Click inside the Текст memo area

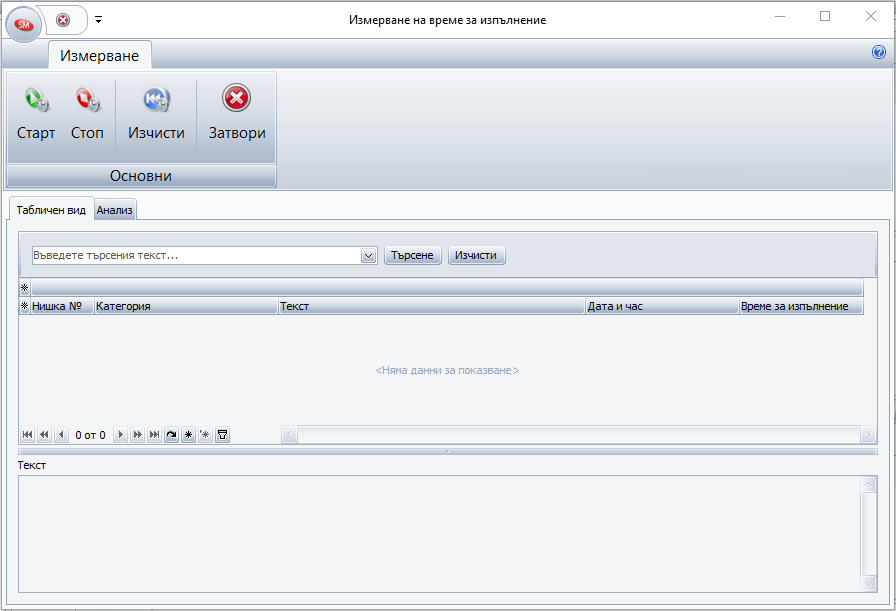(x=439, y=534)
